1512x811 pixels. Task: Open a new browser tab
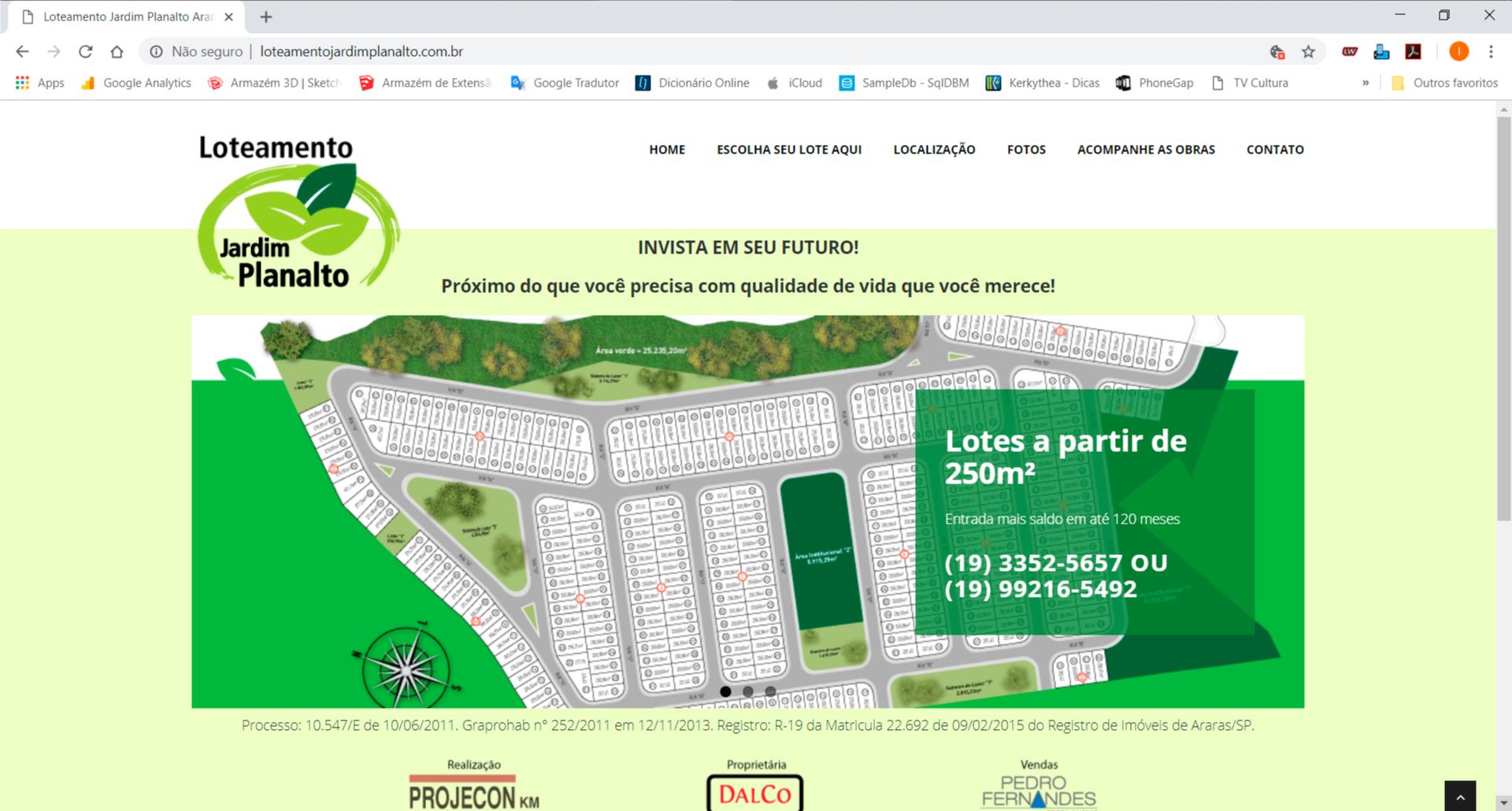pyautogui.click(x=266, y=17)
